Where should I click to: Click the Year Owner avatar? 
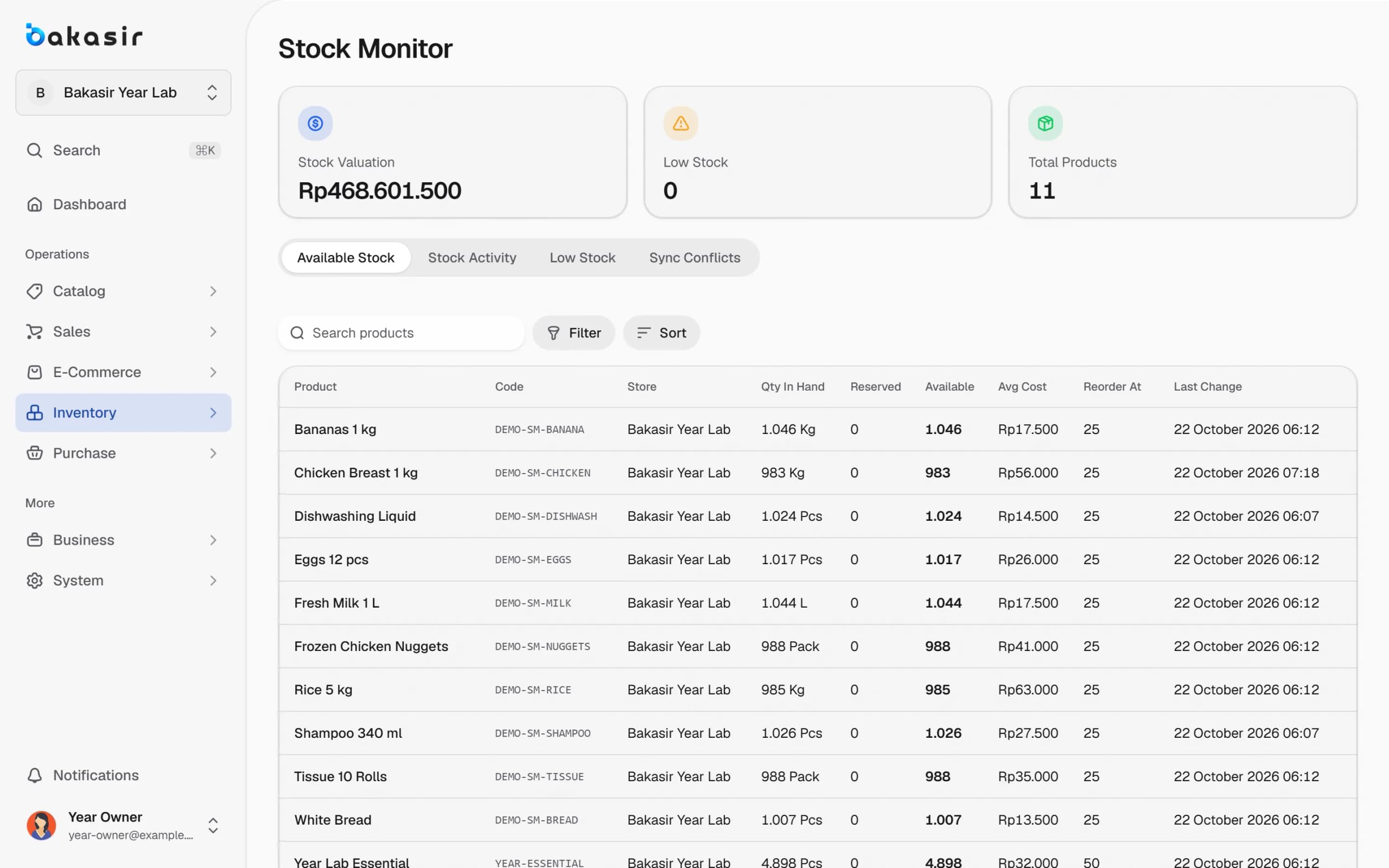click(41, 825)
